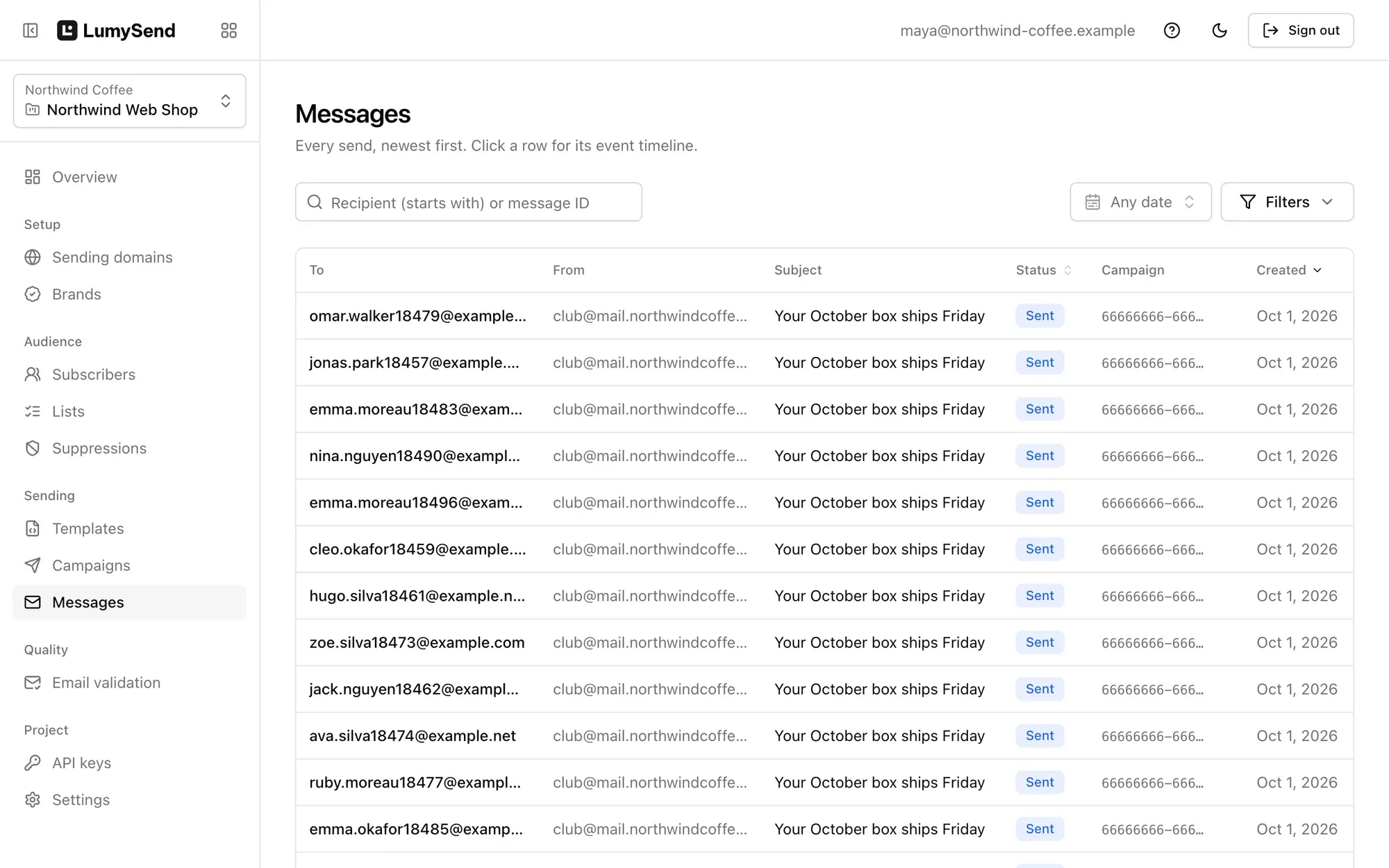1389x868 pixels.
Task: Expand the Filters dropdown
Action: pos(1287,202)
